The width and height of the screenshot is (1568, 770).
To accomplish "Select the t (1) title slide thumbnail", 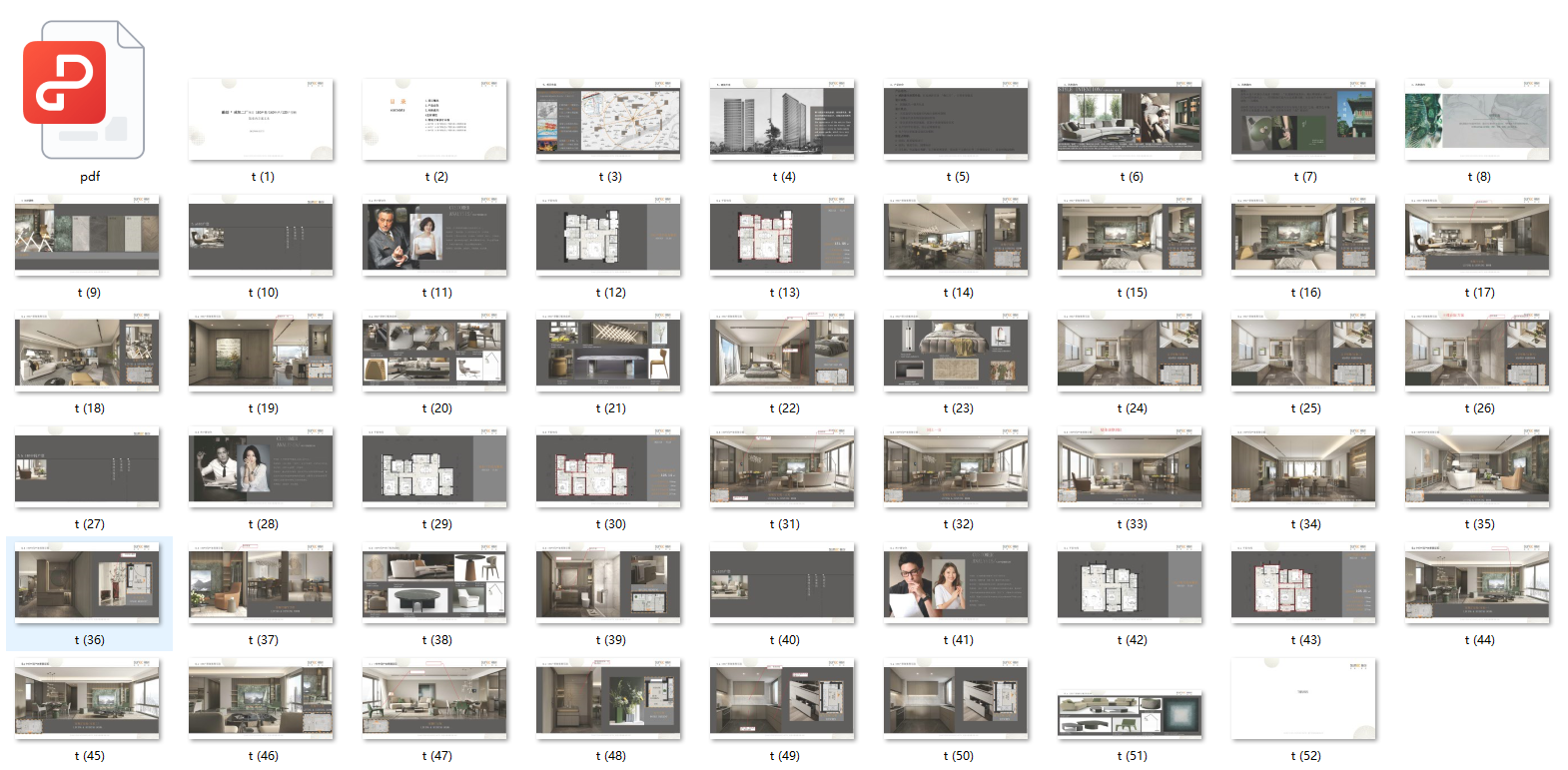I will 261,120.
